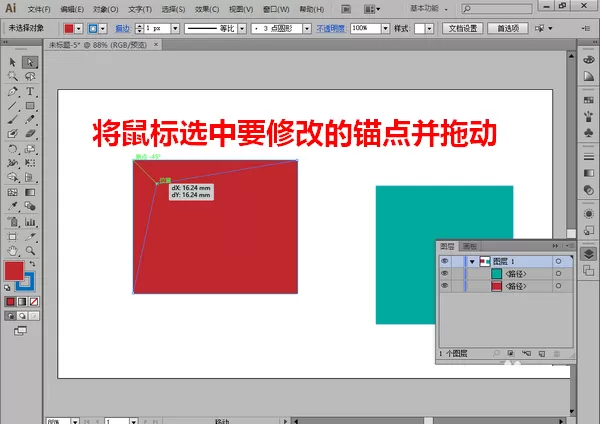Screen dimensions: 600x424
Task: Select the Pen tool
Action: click(12, 91)
